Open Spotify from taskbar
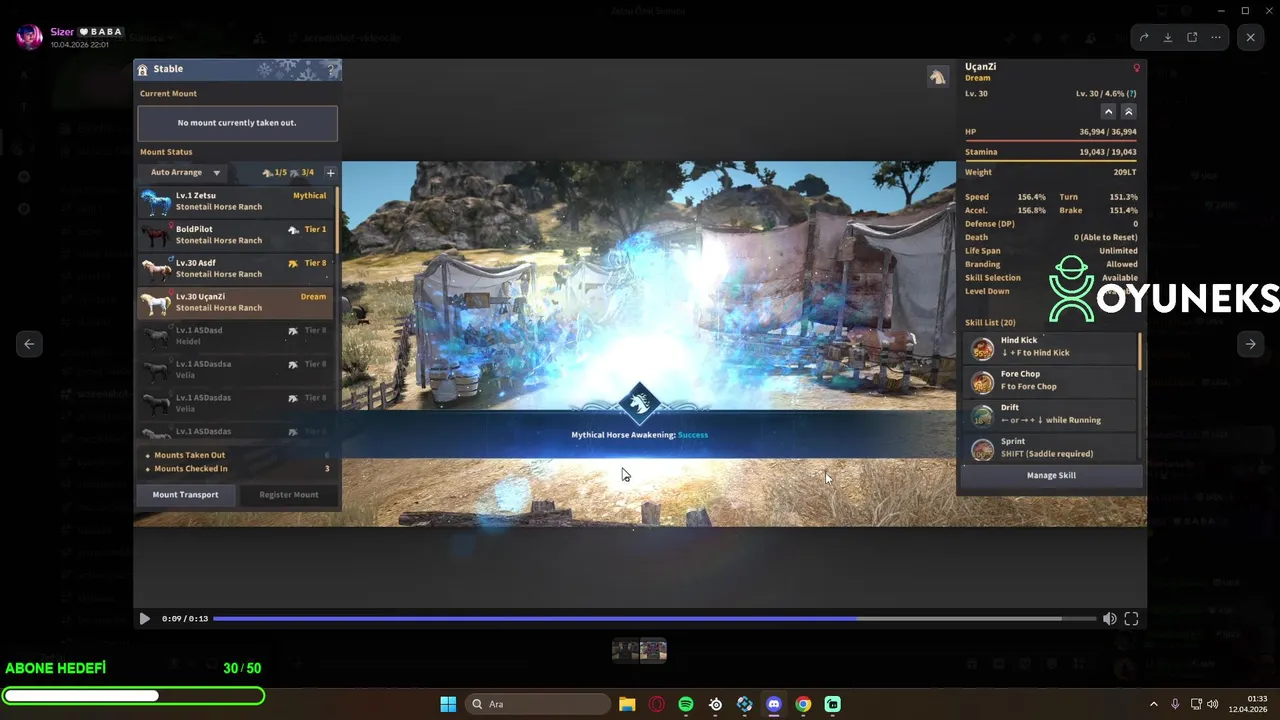The width and height of the screenshot is (1280, 720). click(x=686, y=704)
